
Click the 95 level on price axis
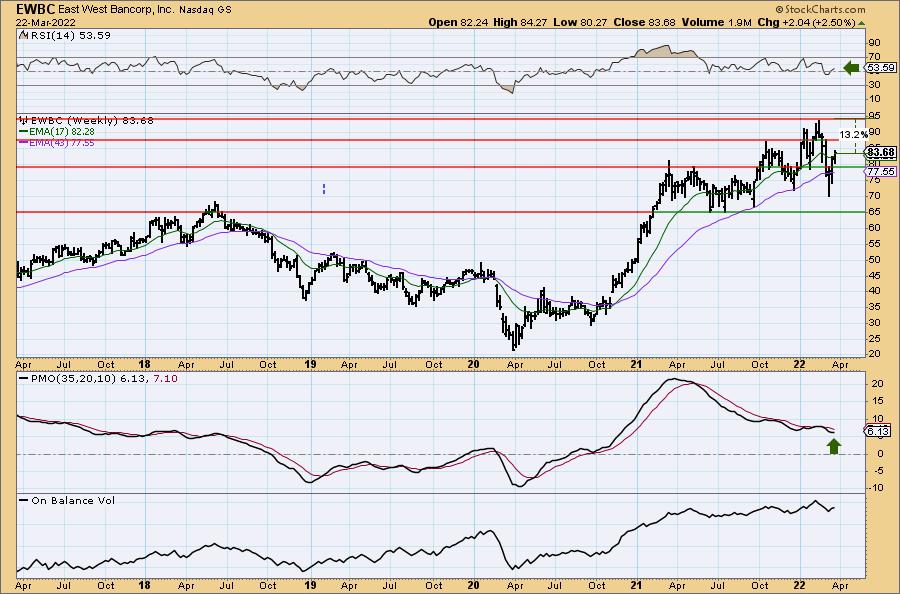pos(874,115)
